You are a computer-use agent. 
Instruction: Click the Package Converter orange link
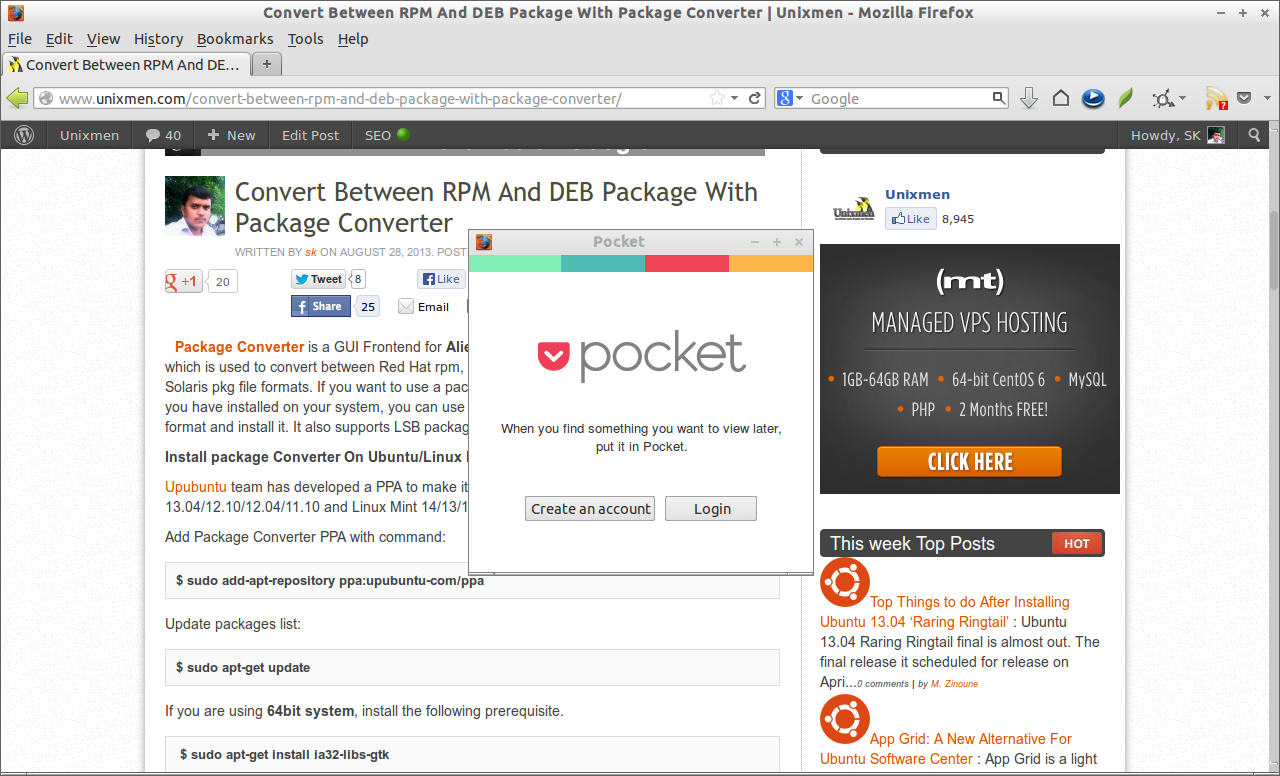[239, 347]
